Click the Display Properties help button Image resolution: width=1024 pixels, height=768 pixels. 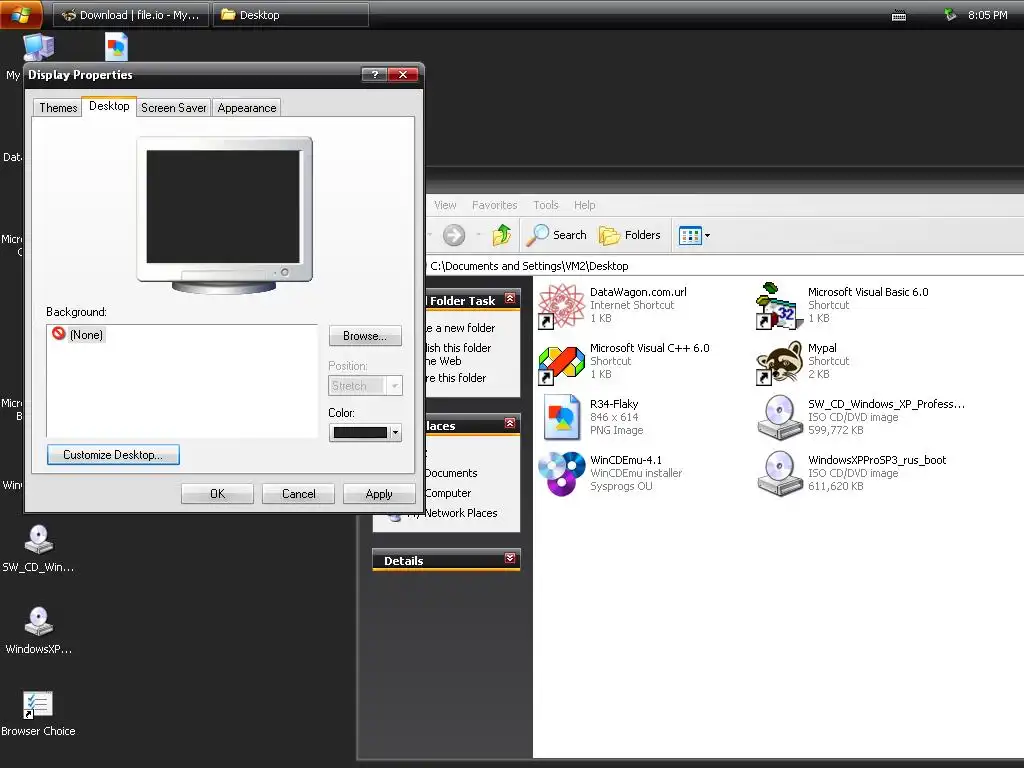point(375,74)
